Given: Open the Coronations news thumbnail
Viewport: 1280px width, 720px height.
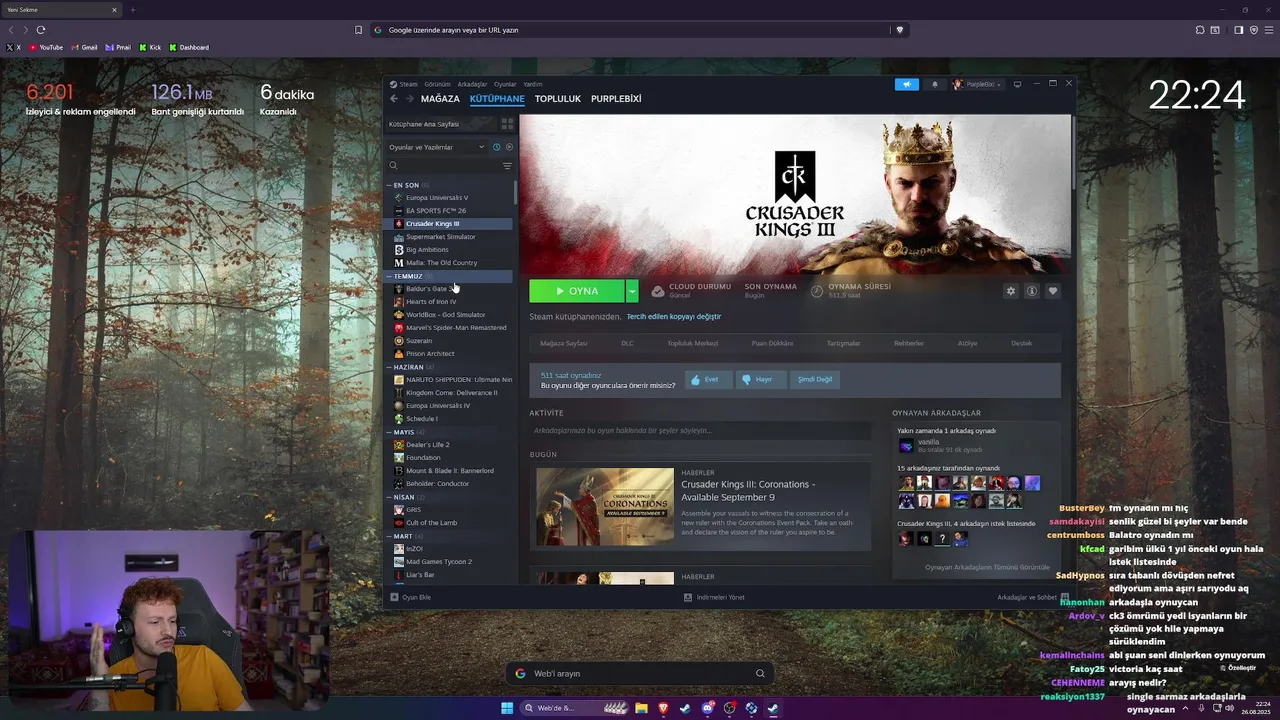Looking at the screenshot, I should [x=605, y=507].
